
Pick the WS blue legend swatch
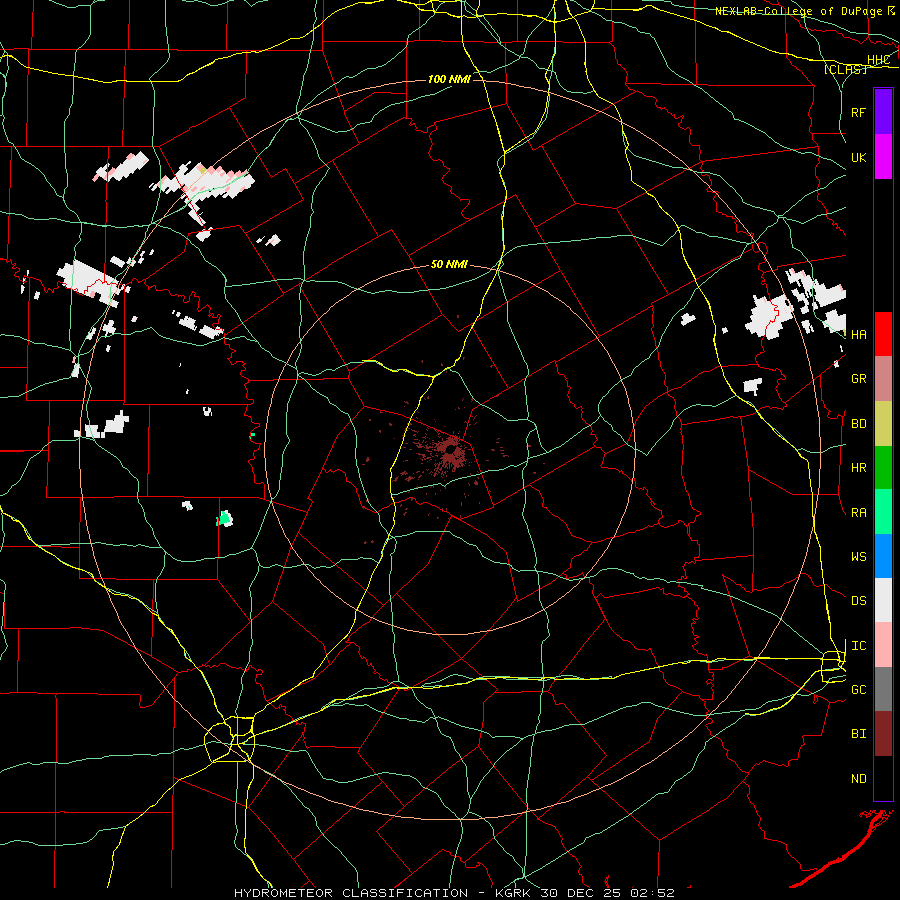(883, 556)
